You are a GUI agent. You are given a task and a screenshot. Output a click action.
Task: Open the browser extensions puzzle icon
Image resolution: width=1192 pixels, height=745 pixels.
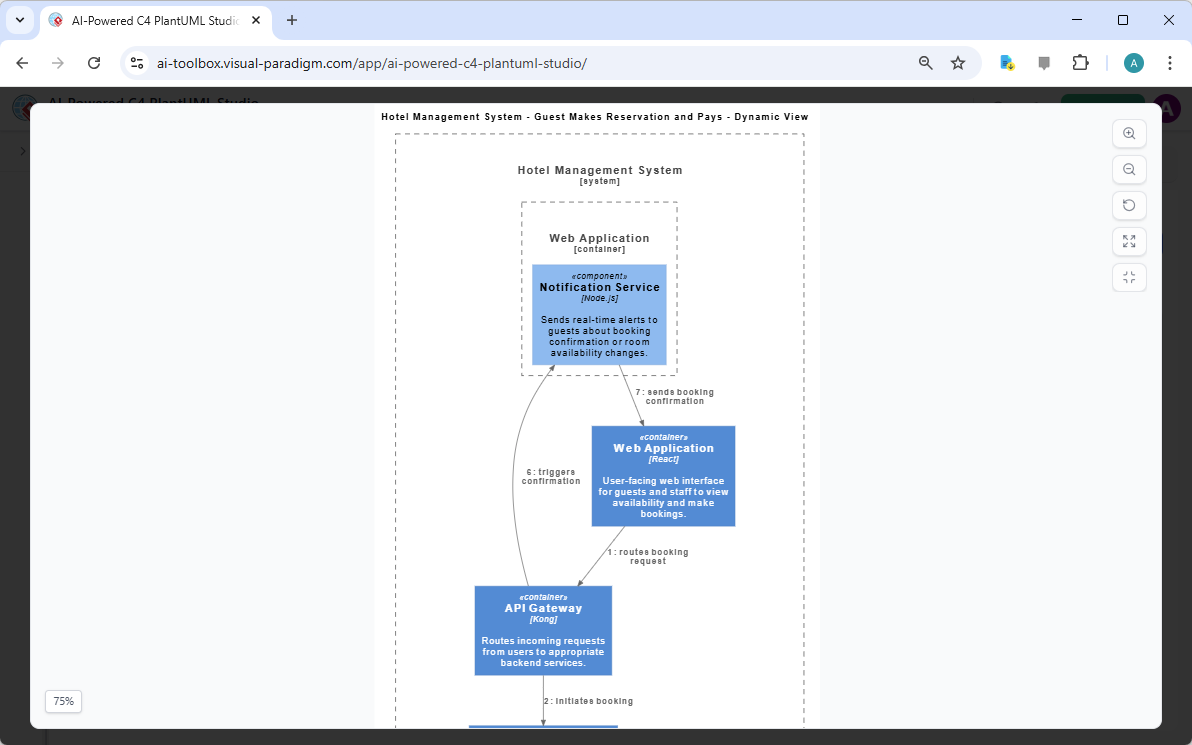coord(1081,62)
